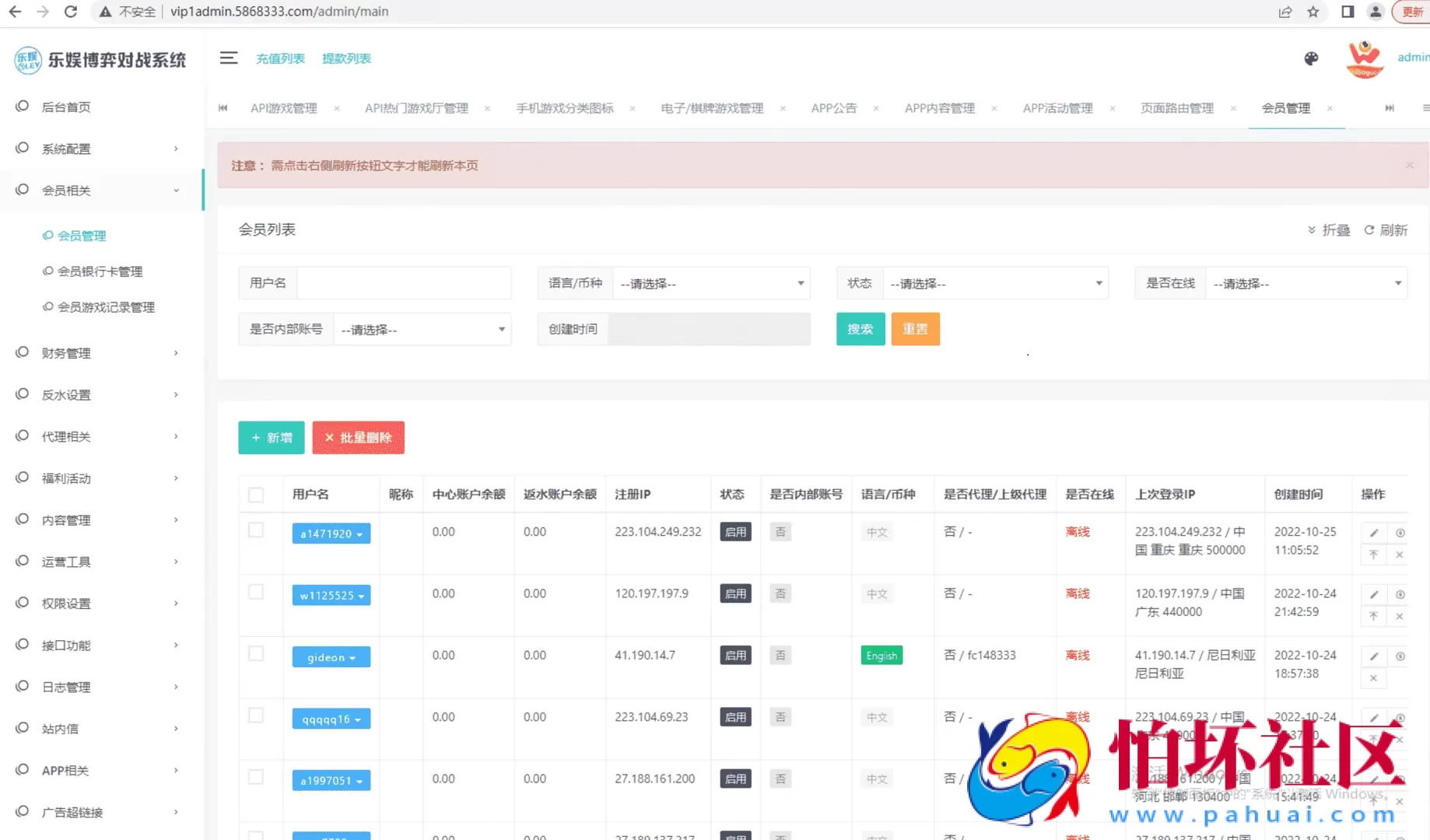Click the 新增 button to add a member
Viewport: 1430px width, 840px height.
(271, 437)
